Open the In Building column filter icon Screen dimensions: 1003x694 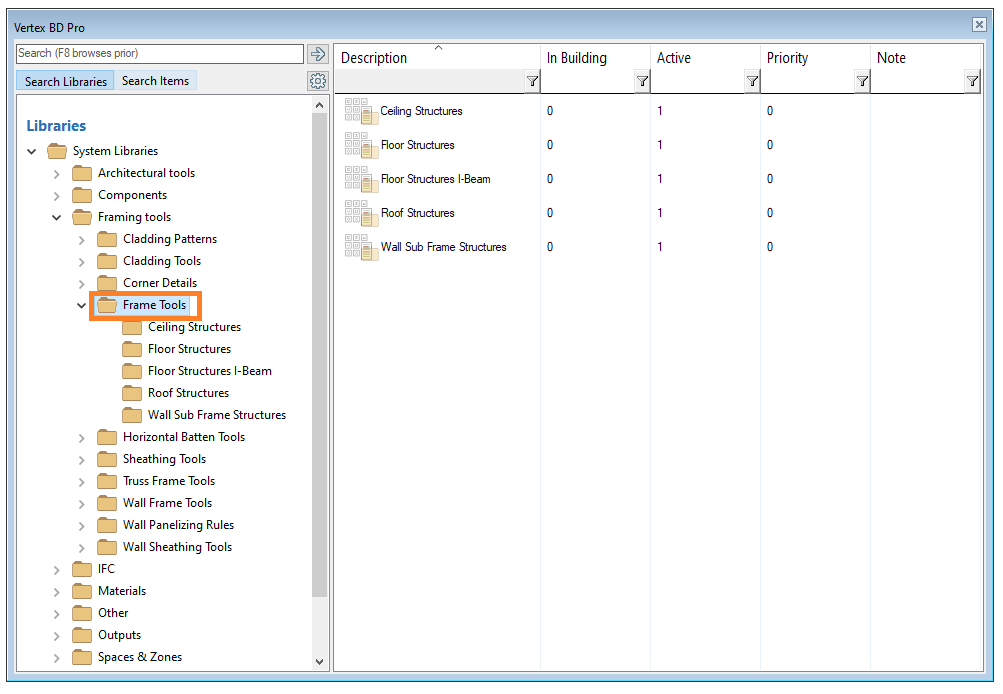(x=642, y=82)
